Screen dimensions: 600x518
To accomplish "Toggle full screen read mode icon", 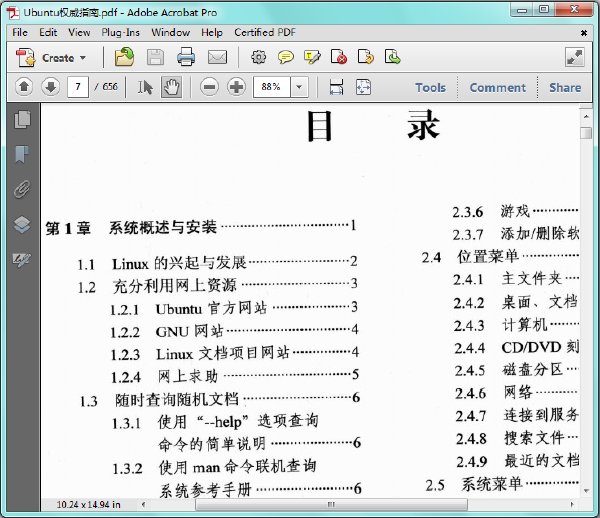I will click(574, 57).
